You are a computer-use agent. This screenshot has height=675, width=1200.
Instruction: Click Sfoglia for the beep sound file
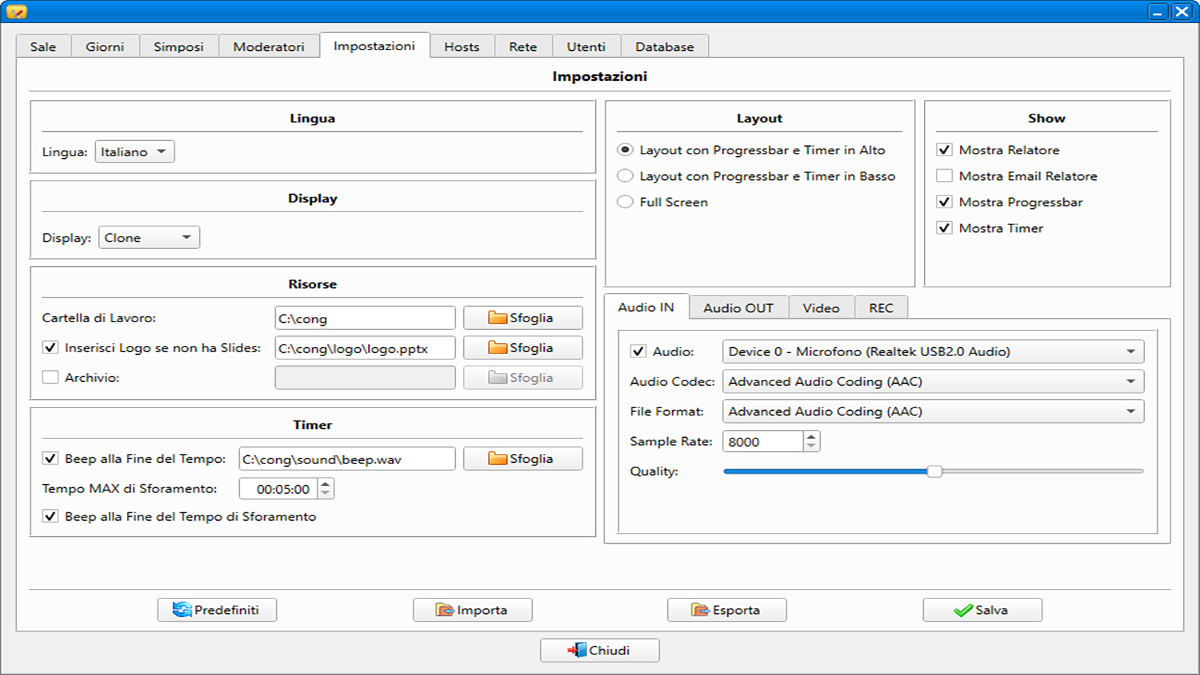coord(523,458)
